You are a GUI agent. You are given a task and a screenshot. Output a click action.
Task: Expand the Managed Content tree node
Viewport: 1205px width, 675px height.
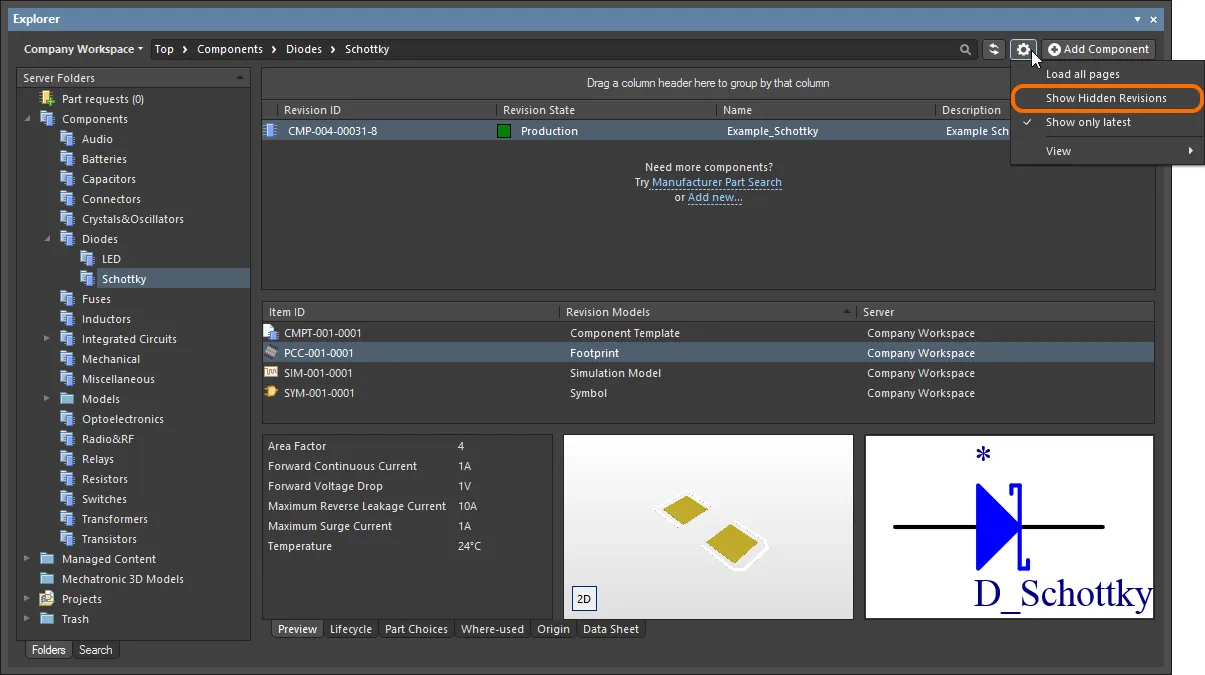27,559
